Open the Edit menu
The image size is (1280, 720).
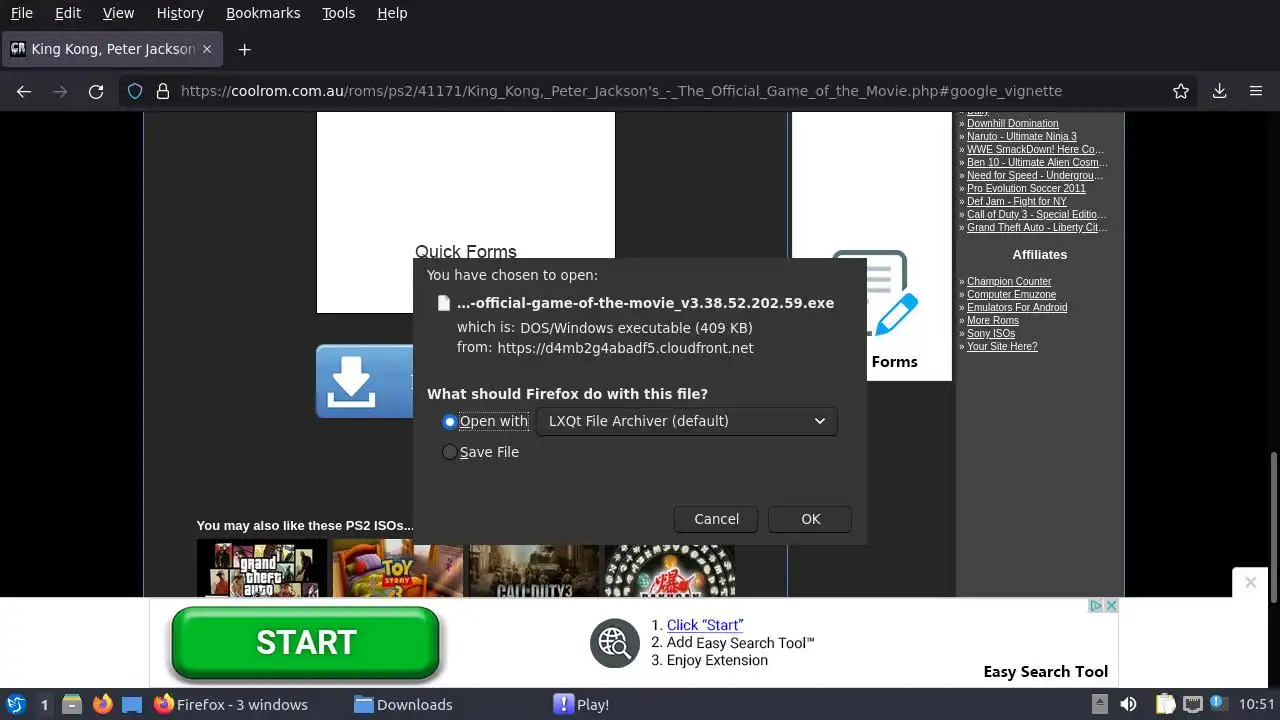coord(68,13)
